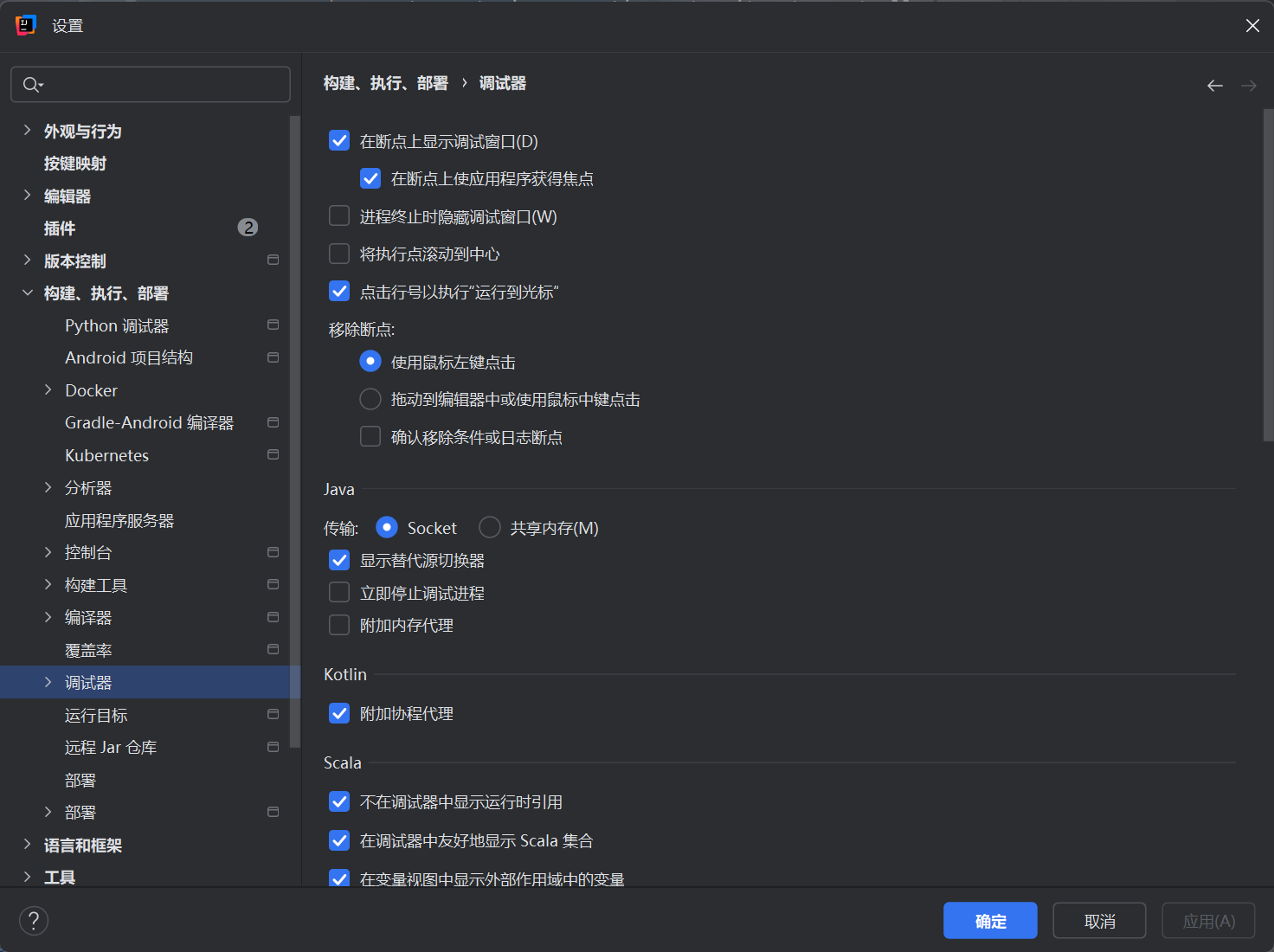Click project-level icon beside 远程 Jar 仓库

pyautogui.click(x=273, y=747)
